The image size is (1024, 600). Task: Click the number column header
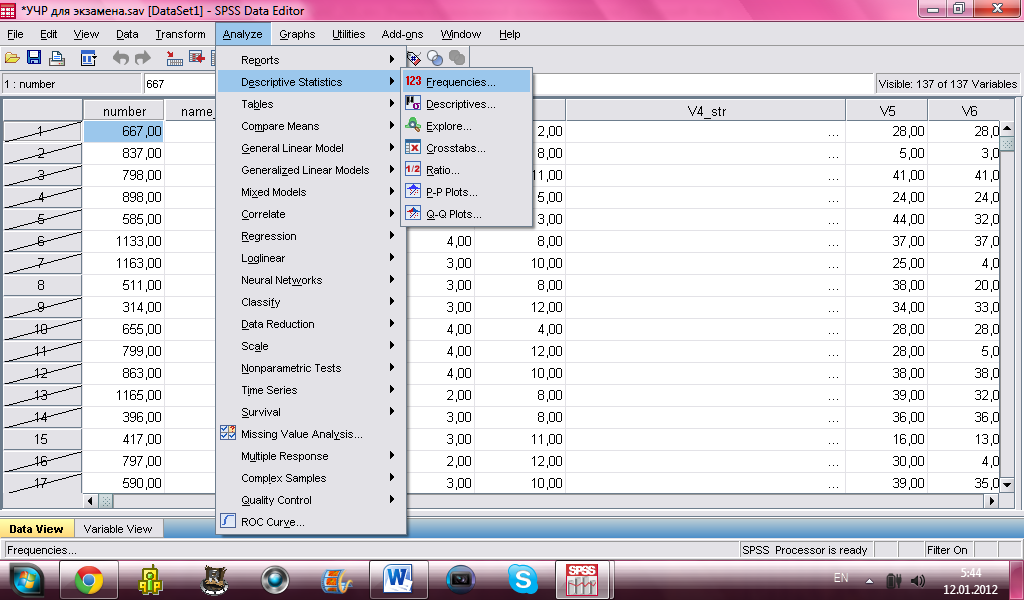coord(124,111)
